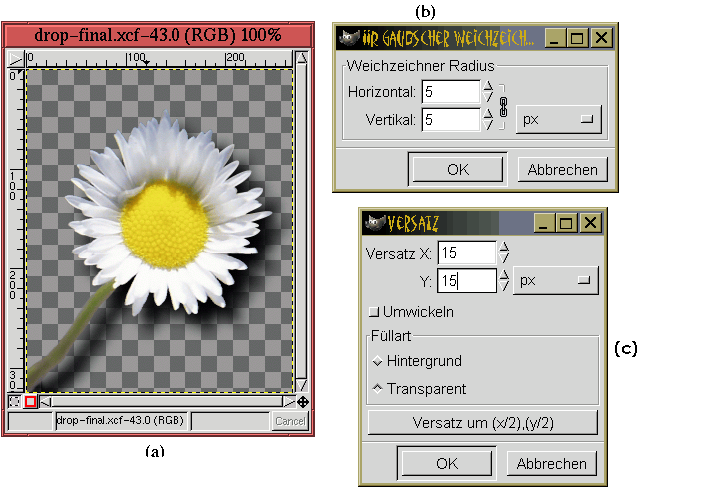The image size is (711, 500).
Task: Click Abbrechen in the Versatz dialog
Action: (552, 463)
